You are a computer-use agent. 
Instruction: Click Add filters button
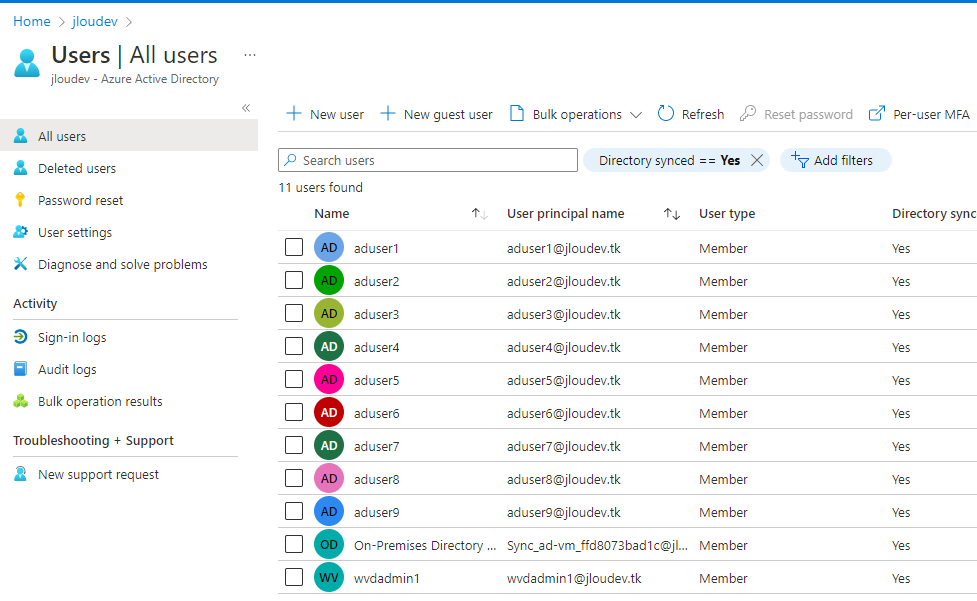[836, 160]
